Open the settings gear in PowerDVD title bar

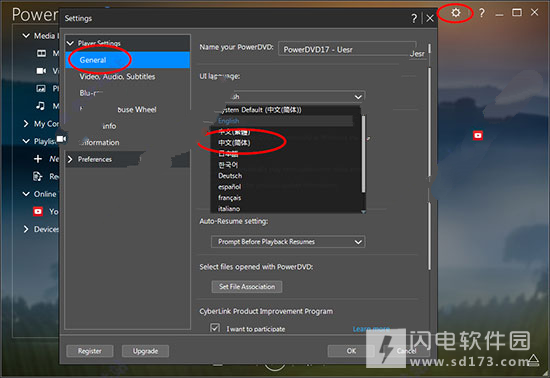click(456, 13)
